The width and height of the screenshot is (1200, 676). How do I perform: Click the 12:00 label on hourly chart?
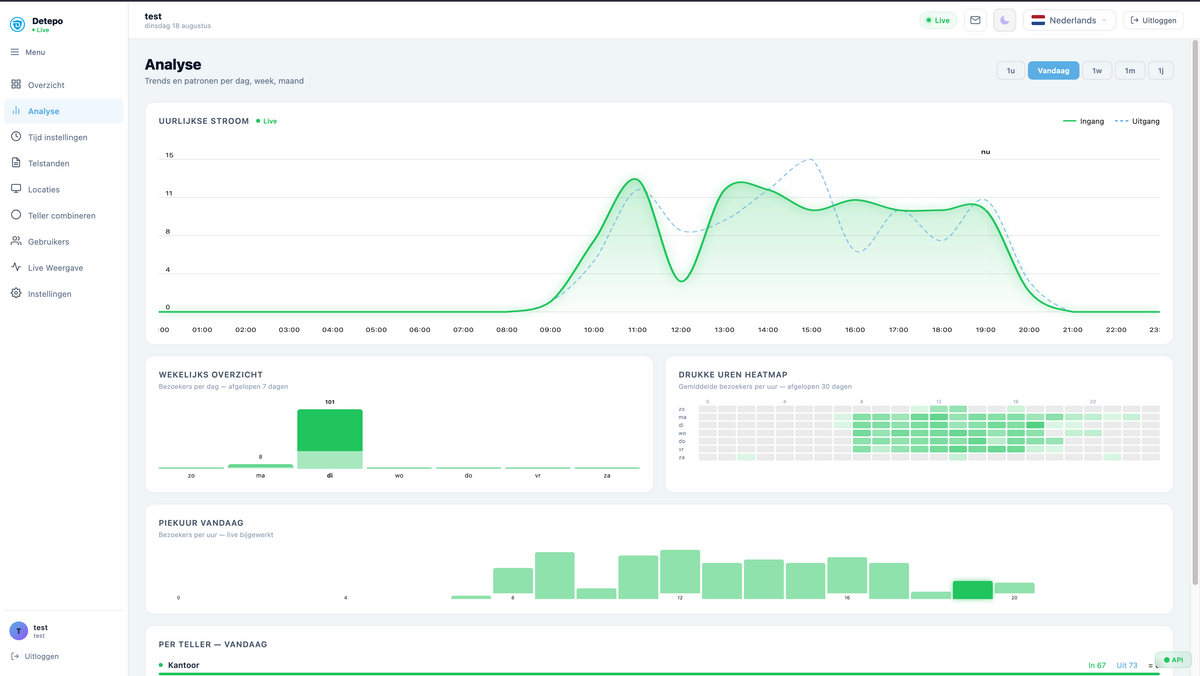681,329
